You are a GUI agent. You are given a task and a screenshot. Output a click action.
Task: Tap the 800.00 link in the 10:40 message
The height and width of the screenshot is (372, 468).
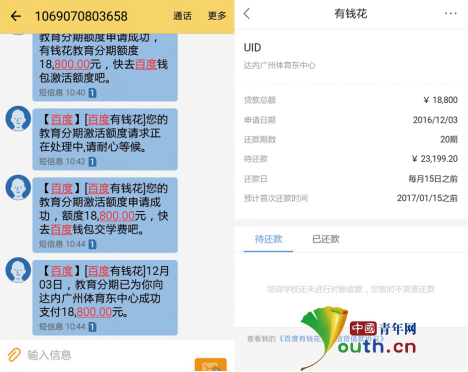coord(72,64)
